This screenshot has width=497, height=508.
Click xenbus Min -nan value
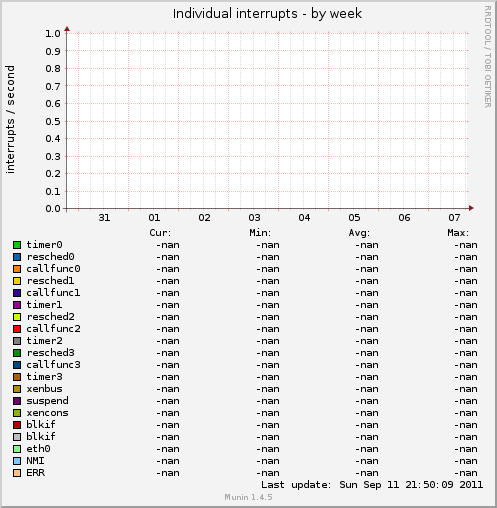tap(268, 389)
